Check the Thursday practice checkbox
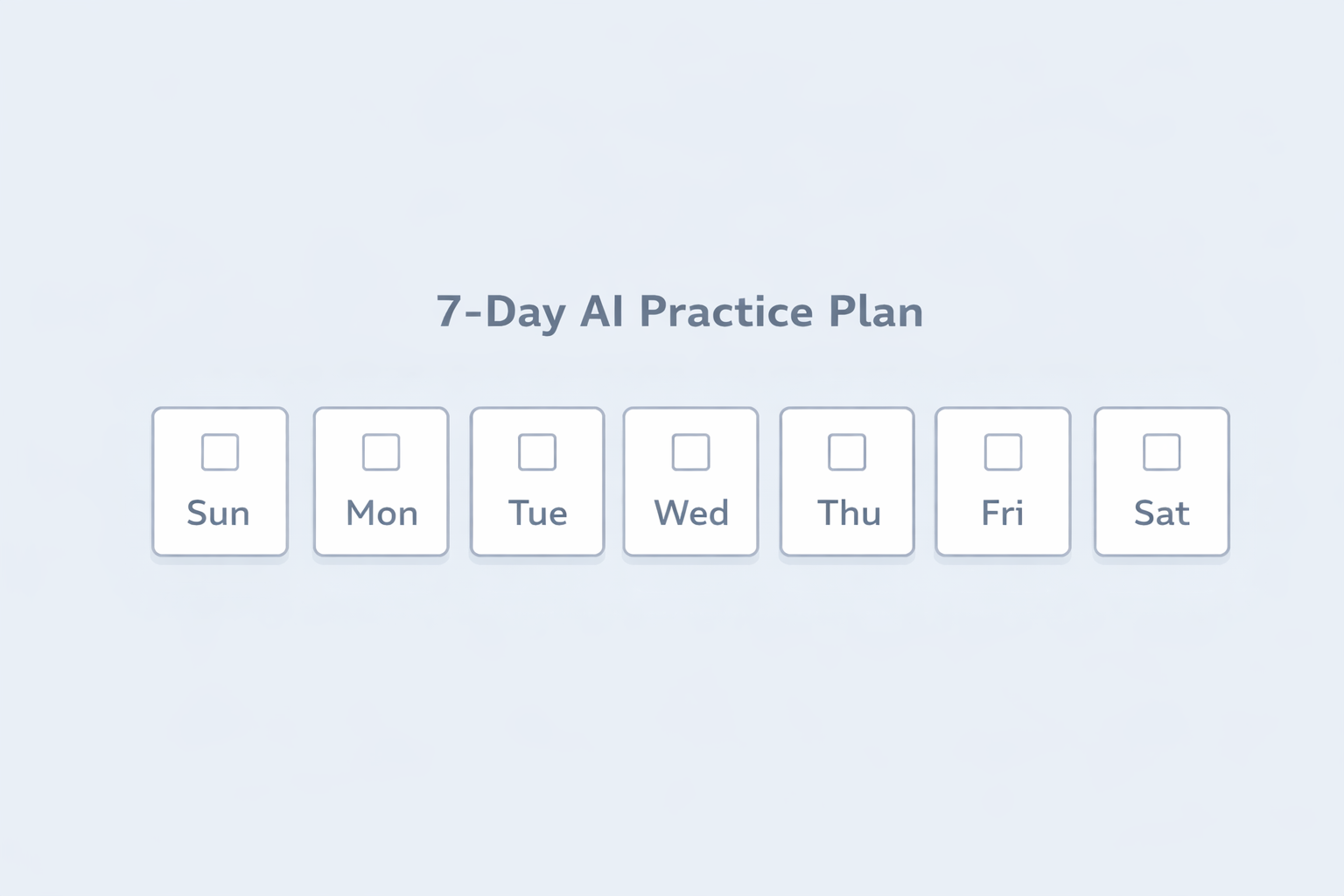This screenshot has width=1344, height=896. point(846,452)
